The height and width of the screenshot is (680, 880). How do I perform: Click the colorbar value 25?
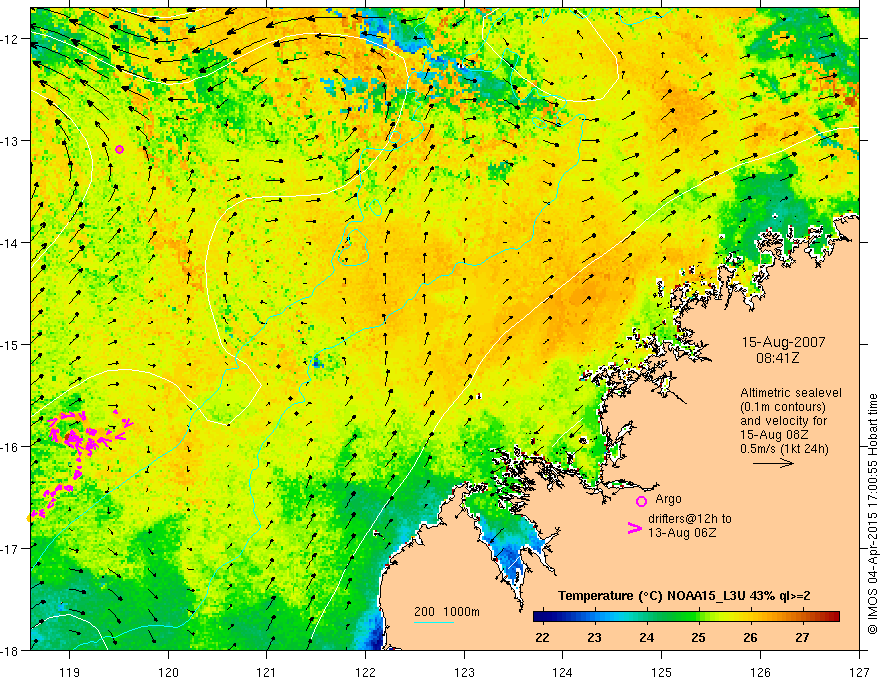click(699, 638)
